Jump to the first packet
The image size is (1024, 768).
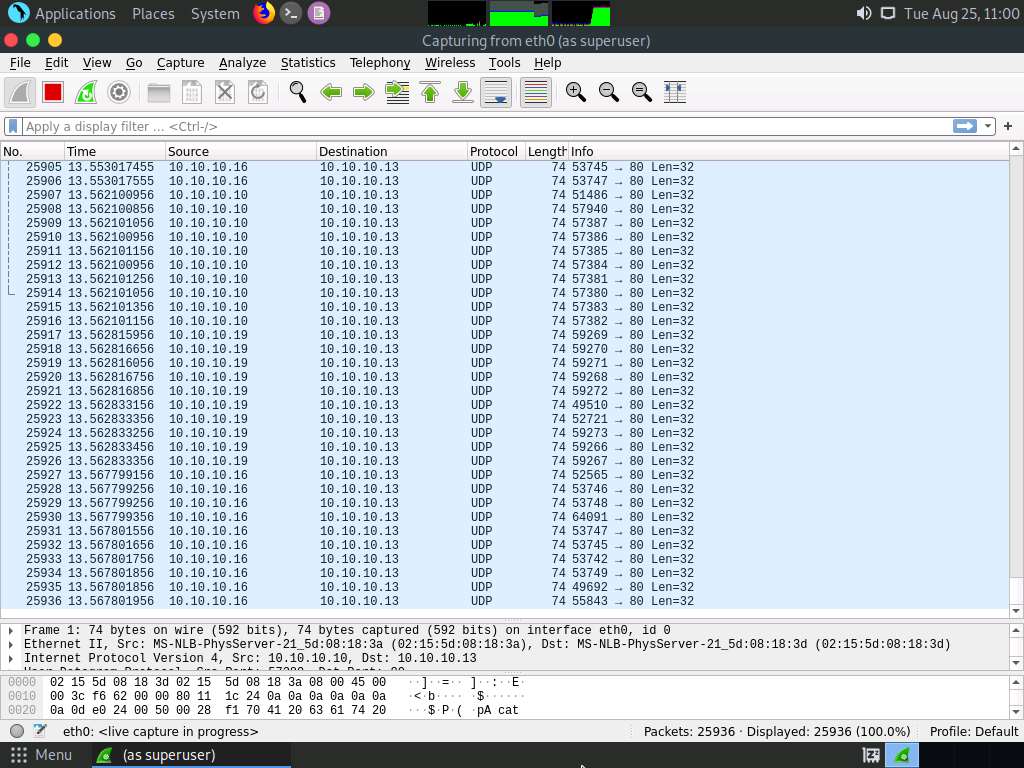[x=430, y=92]
